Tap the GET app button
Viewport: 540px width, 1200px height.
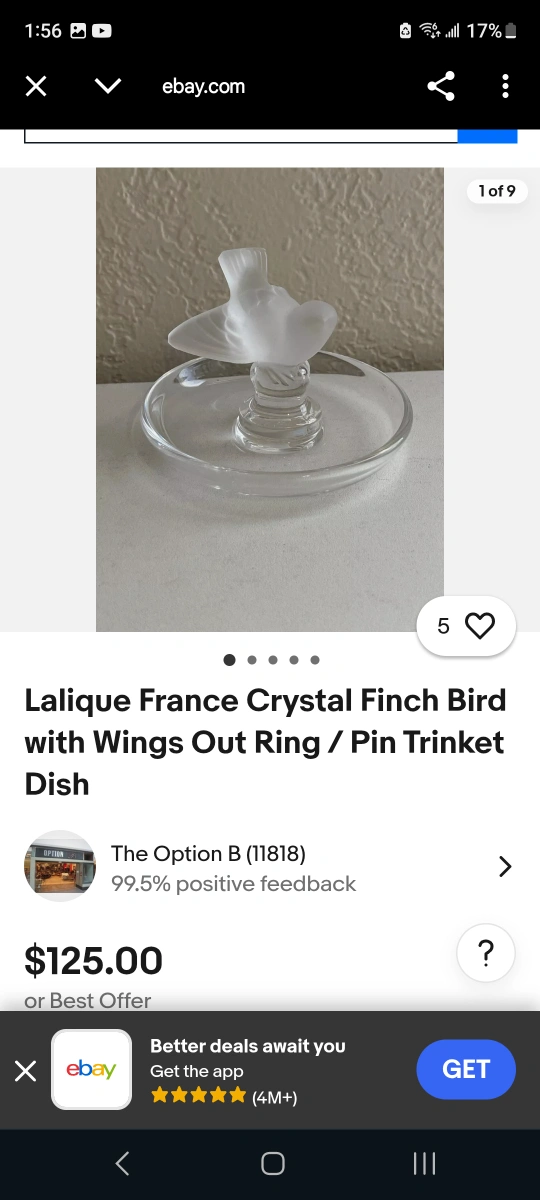[x=466, y=1070]
